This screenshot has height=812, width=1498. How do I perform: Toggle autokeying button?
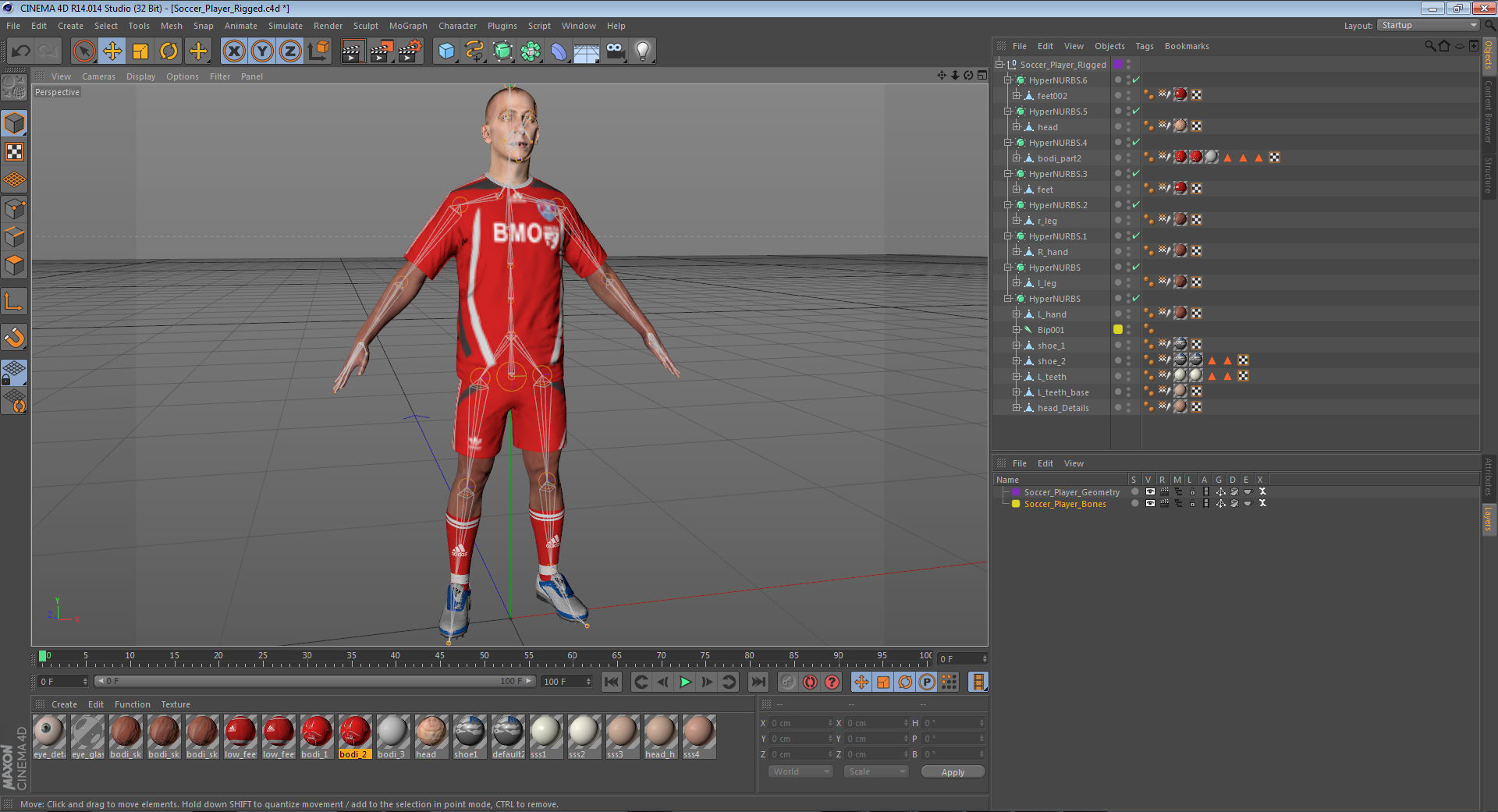pyautogui.click(x=811, y=682)
